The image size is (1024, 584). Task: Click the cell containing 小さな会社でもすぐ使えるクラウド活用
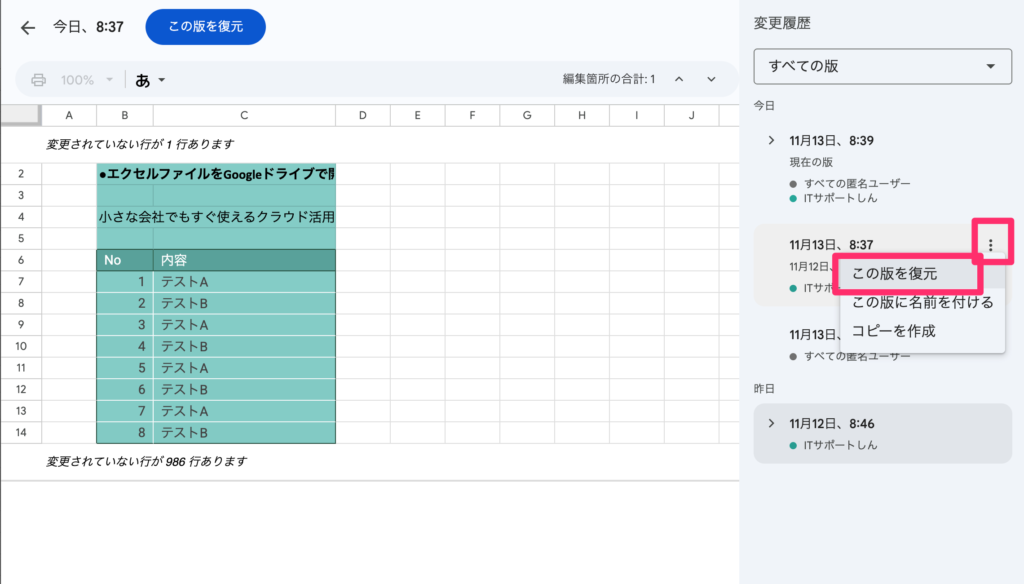[216, 216]
